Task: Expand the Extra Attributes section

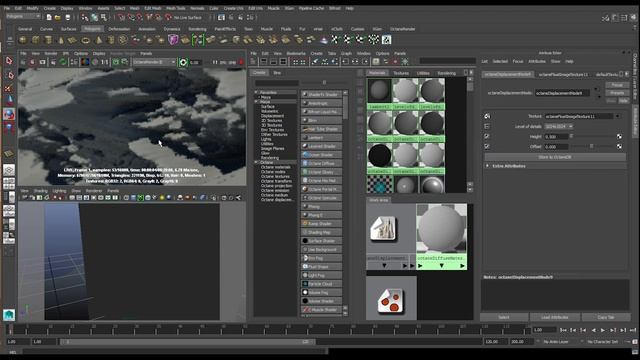Action: 488,166
